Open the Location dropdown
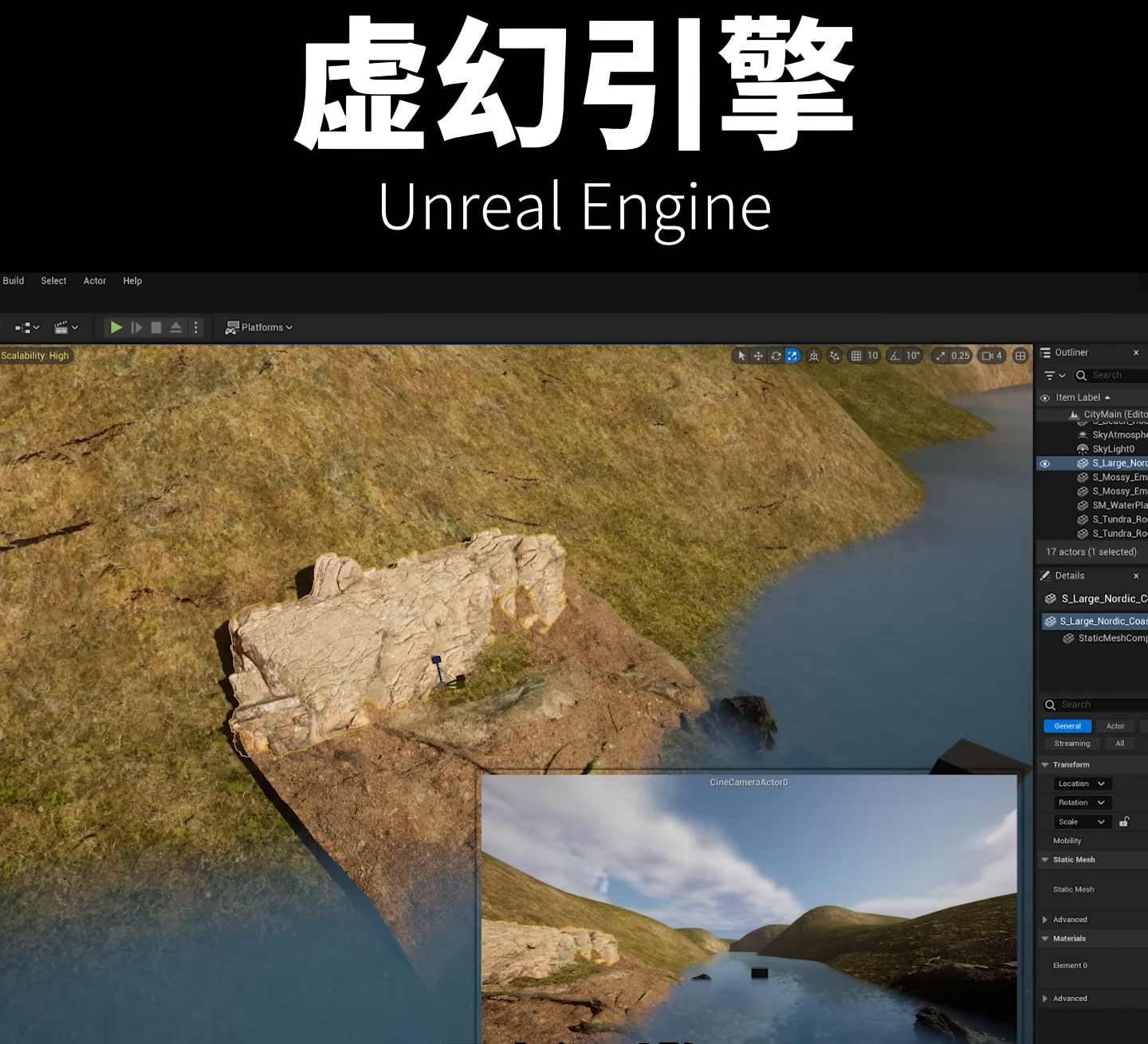 (x=1082, y=784)
